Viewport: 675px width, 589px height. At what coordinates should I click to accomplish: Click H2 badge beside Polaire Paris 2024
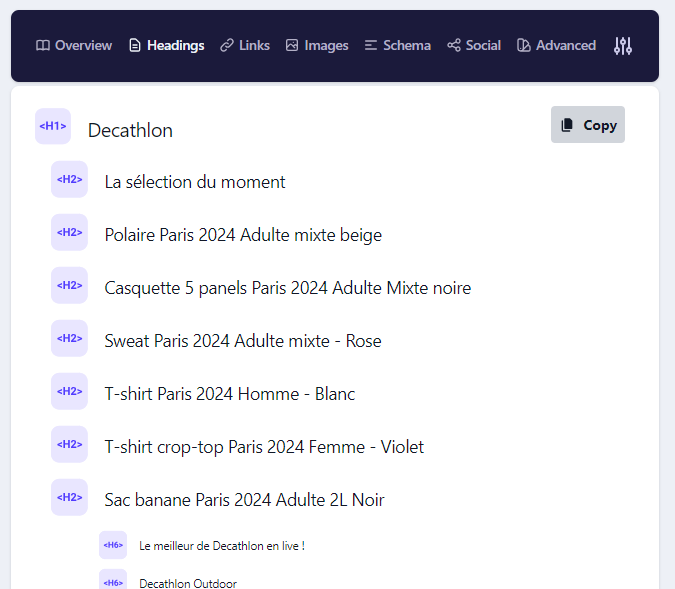[x=69, y=232]
